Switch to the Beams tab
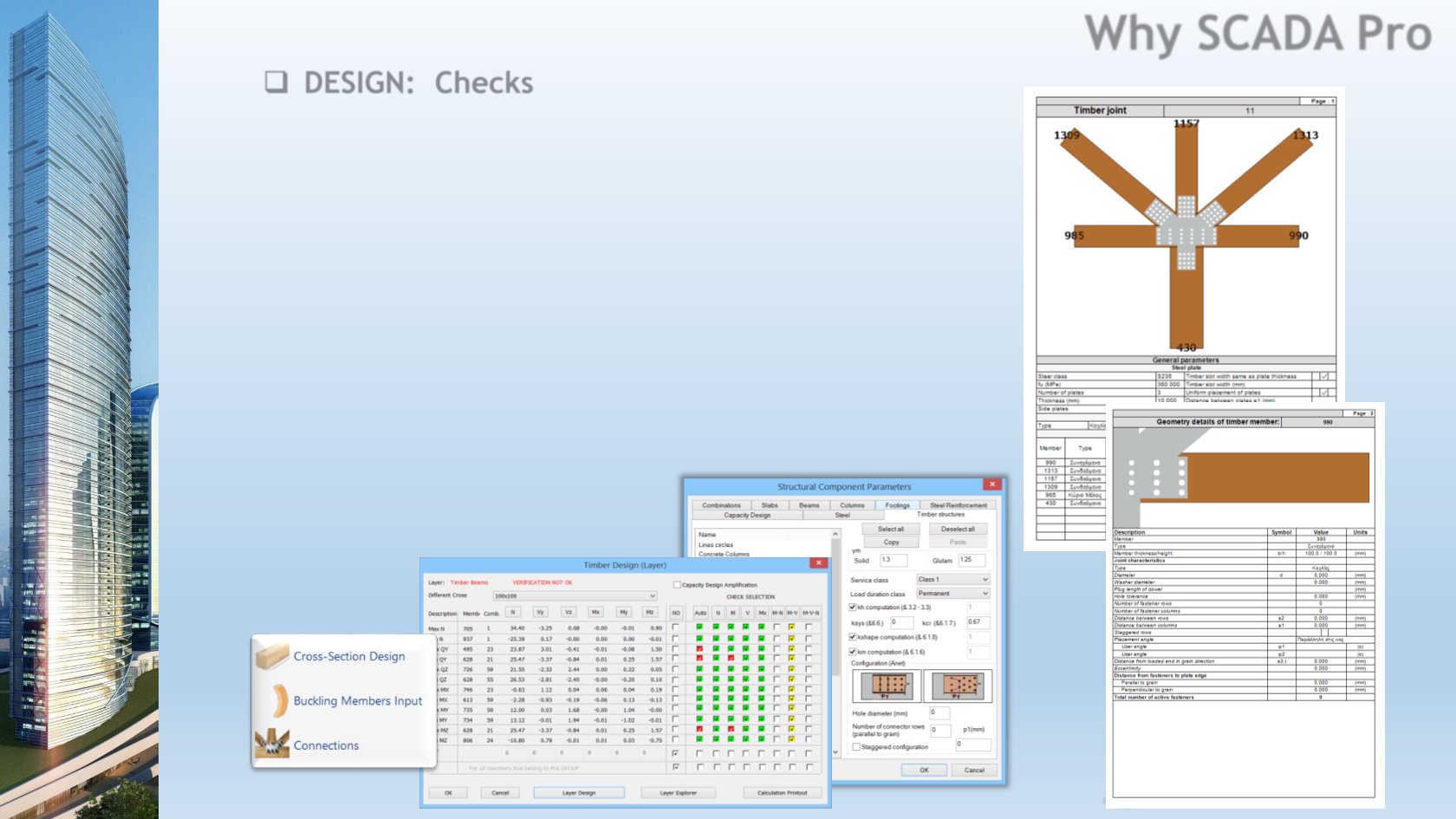 pyautogui.click(x=809, y=505)
